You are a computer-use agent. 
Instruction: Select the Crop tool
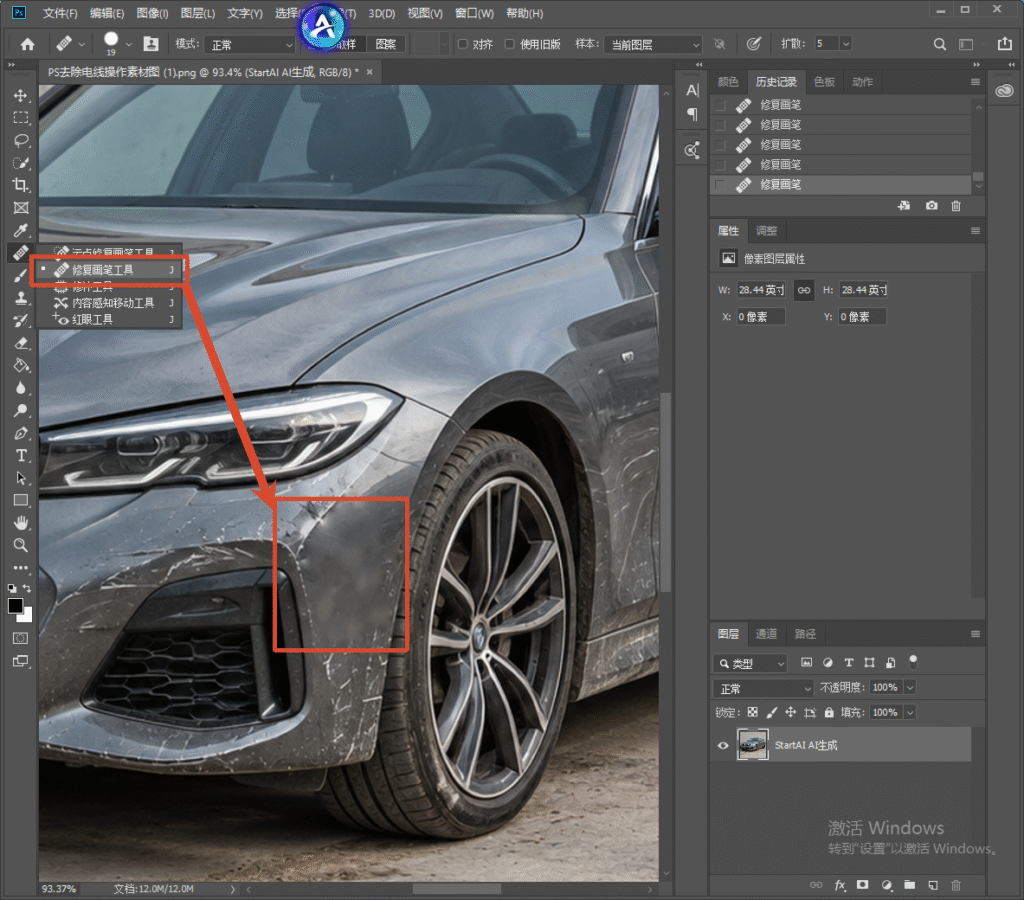[x=21, y=185]
